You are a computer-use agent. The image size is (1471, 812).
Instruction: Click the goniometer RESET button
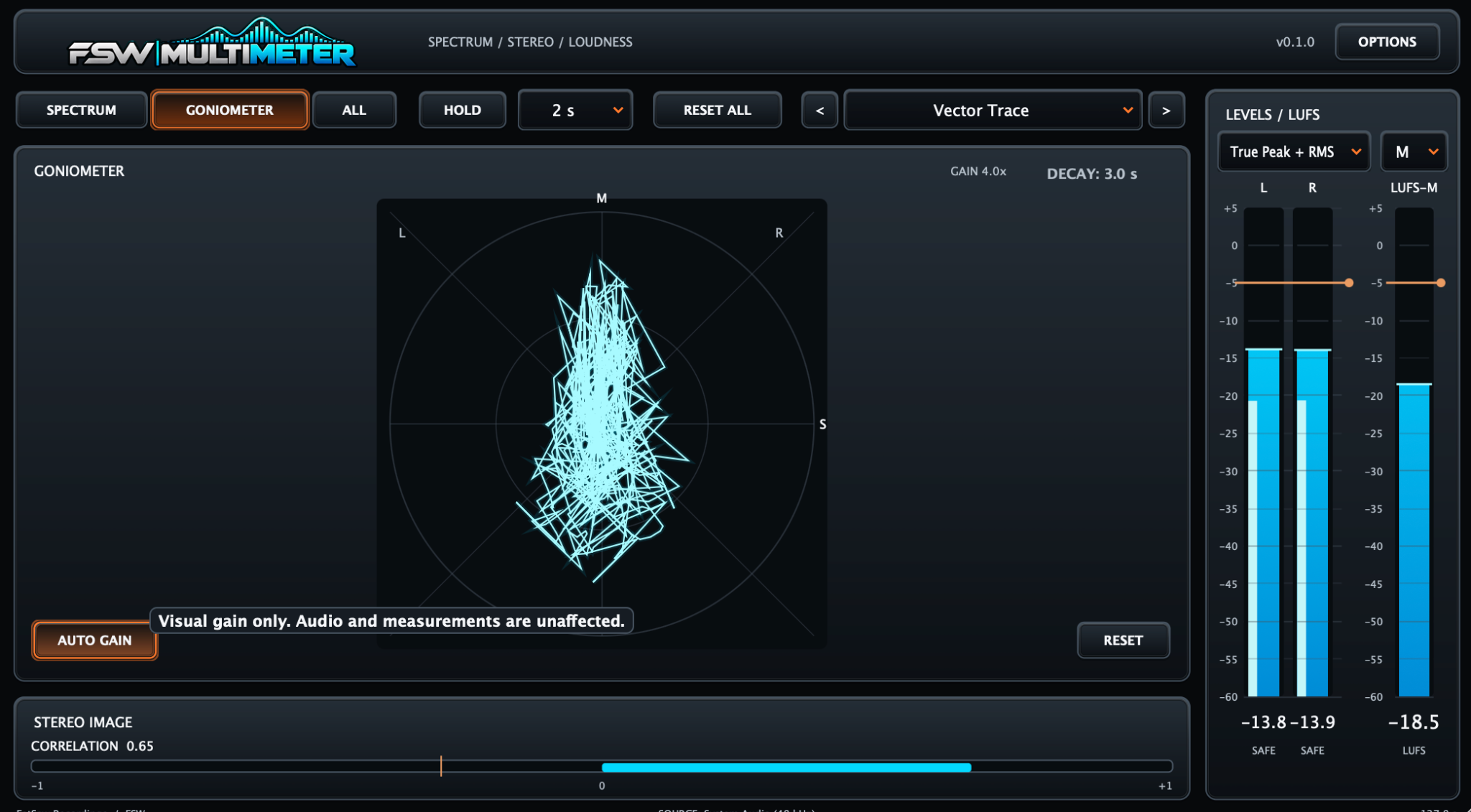point(1123,640)
